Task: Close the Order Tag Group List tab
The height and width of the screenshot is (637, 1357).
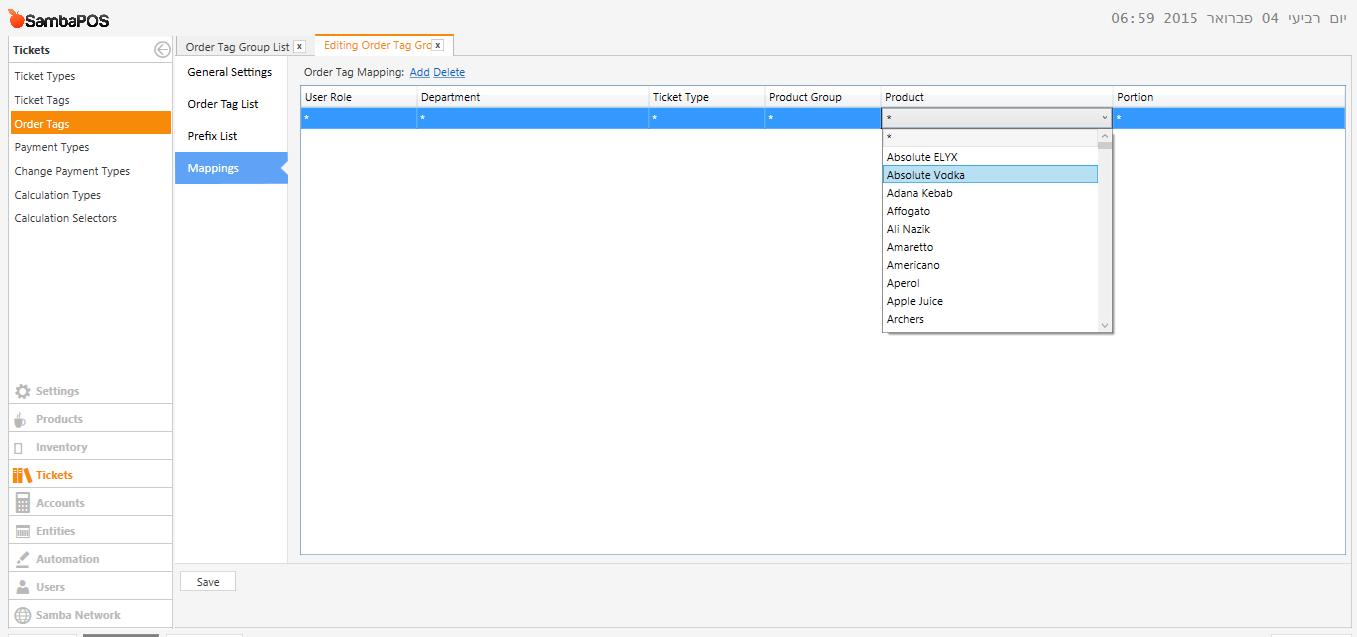Action: click(x=299, y=47)
